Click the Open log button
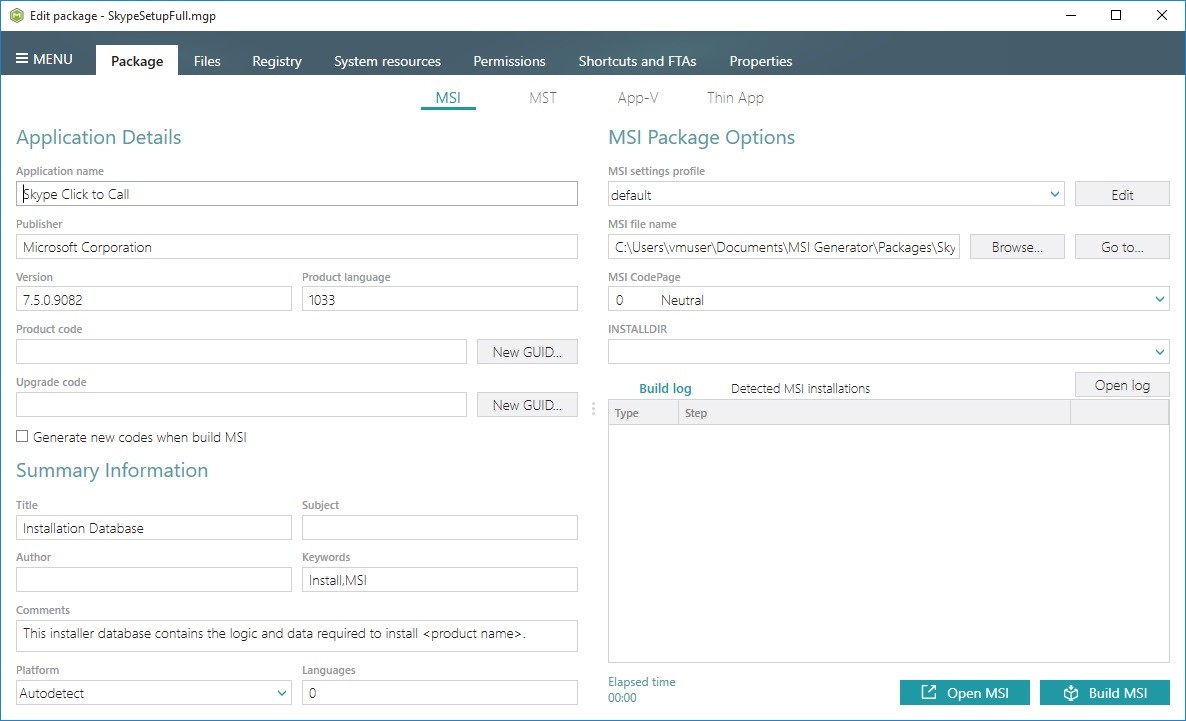1186x721 pixels. (x=1122, y=385)
